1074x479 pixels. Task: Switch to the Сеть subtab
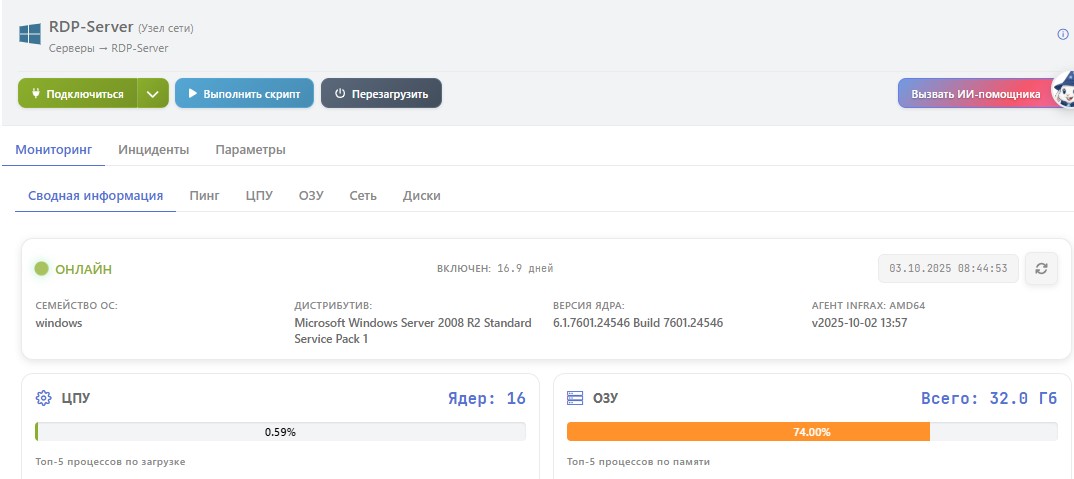click(363, 196)
